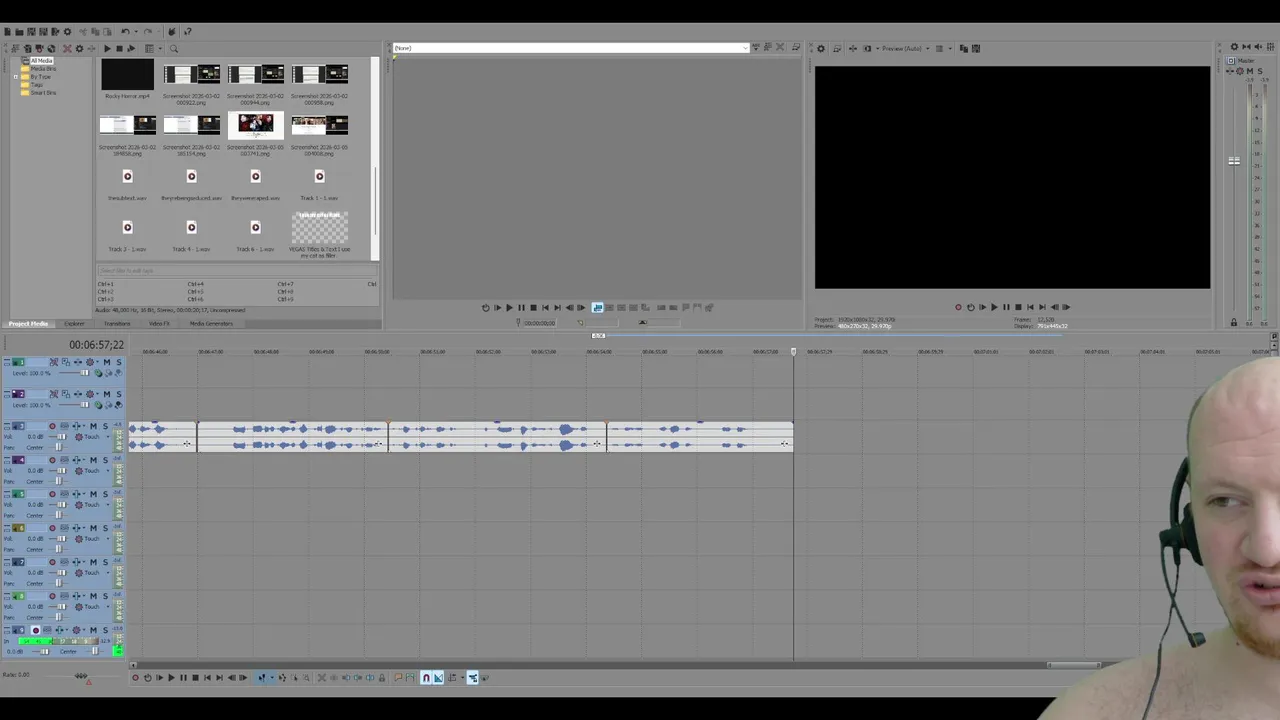The image size is (1280, 720).
Task: Select the normal edit tool
Action: pos(262,678)
